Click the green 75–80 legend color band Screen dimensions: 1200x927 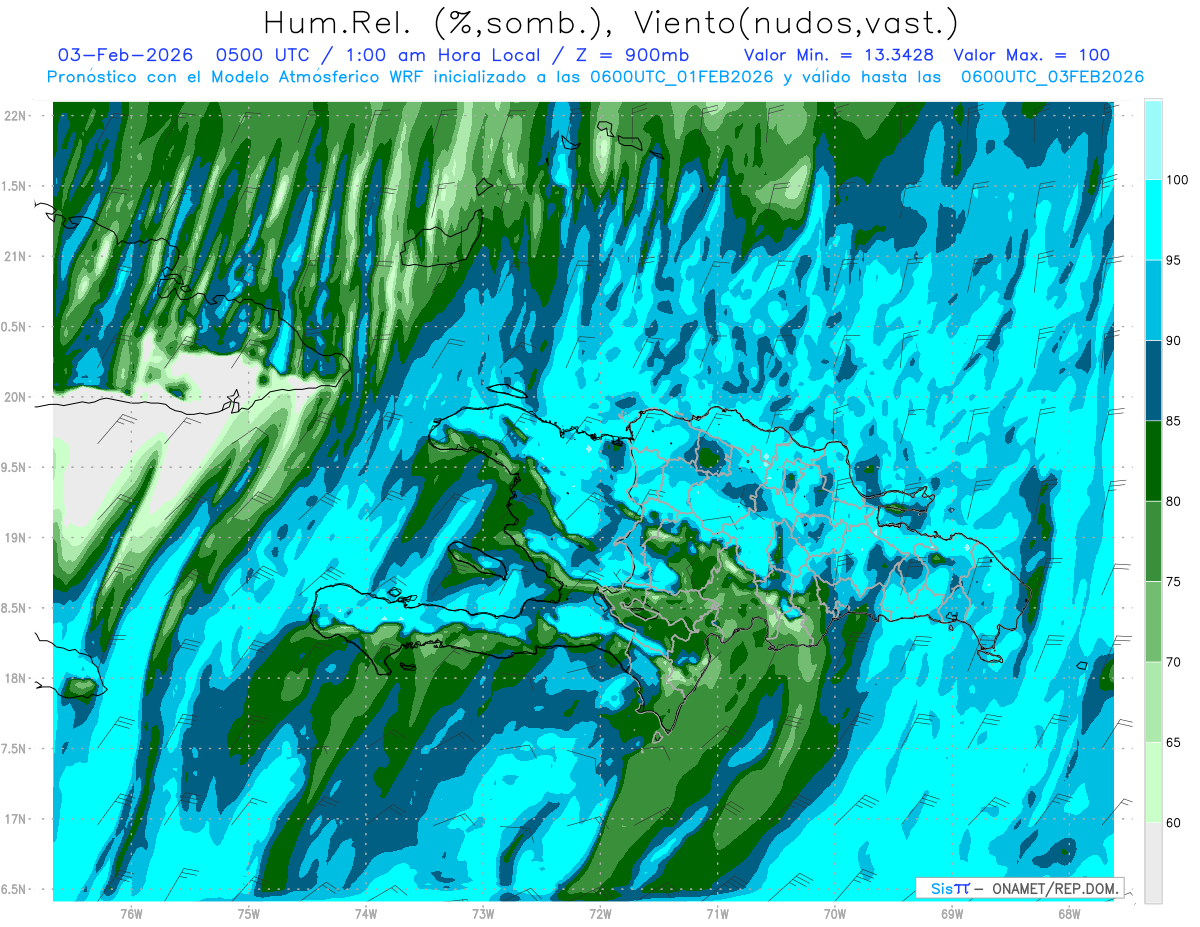point(1153,541)
